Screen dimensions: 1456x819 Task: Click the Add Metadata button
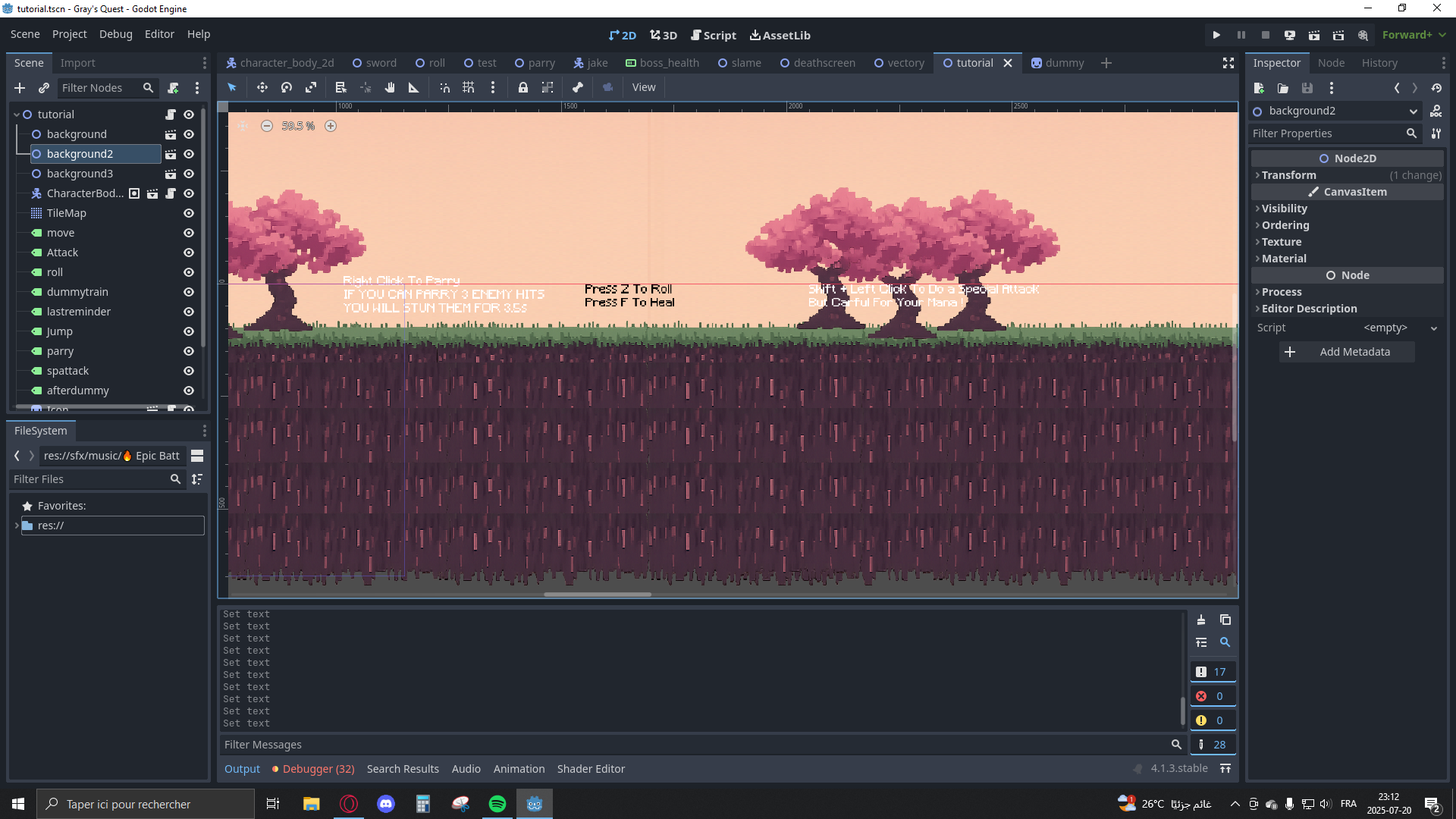click(x=1346, y=352)
